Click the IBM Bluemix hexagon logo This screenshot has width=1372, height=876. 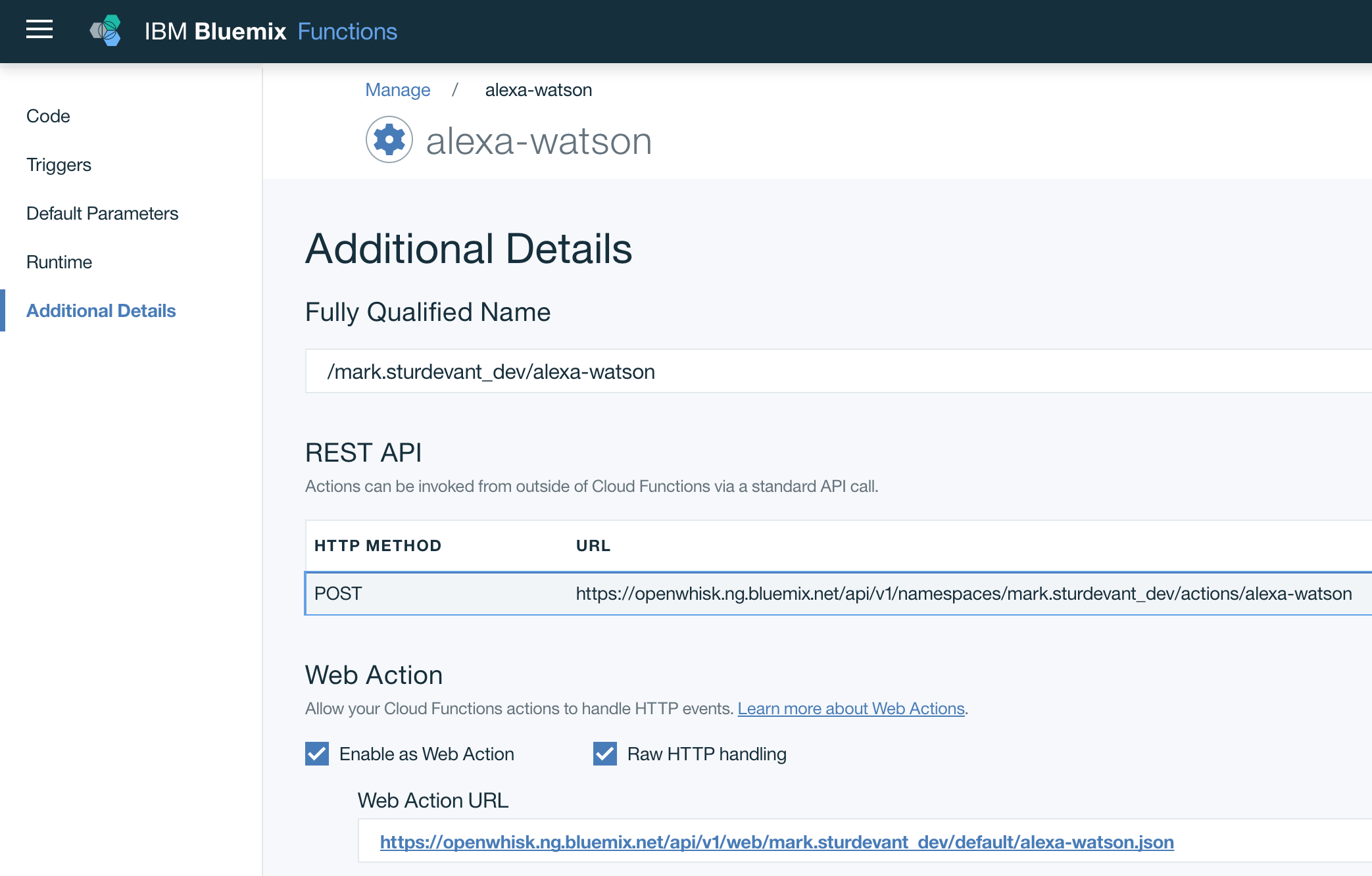tap(107, 31)
